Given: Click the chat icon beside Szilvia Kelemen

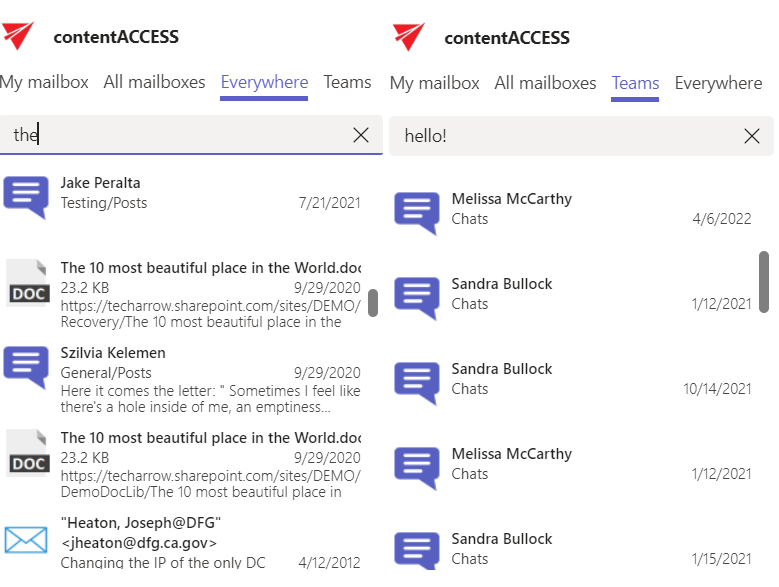Looking at the screenshot, I should (26, 366).
